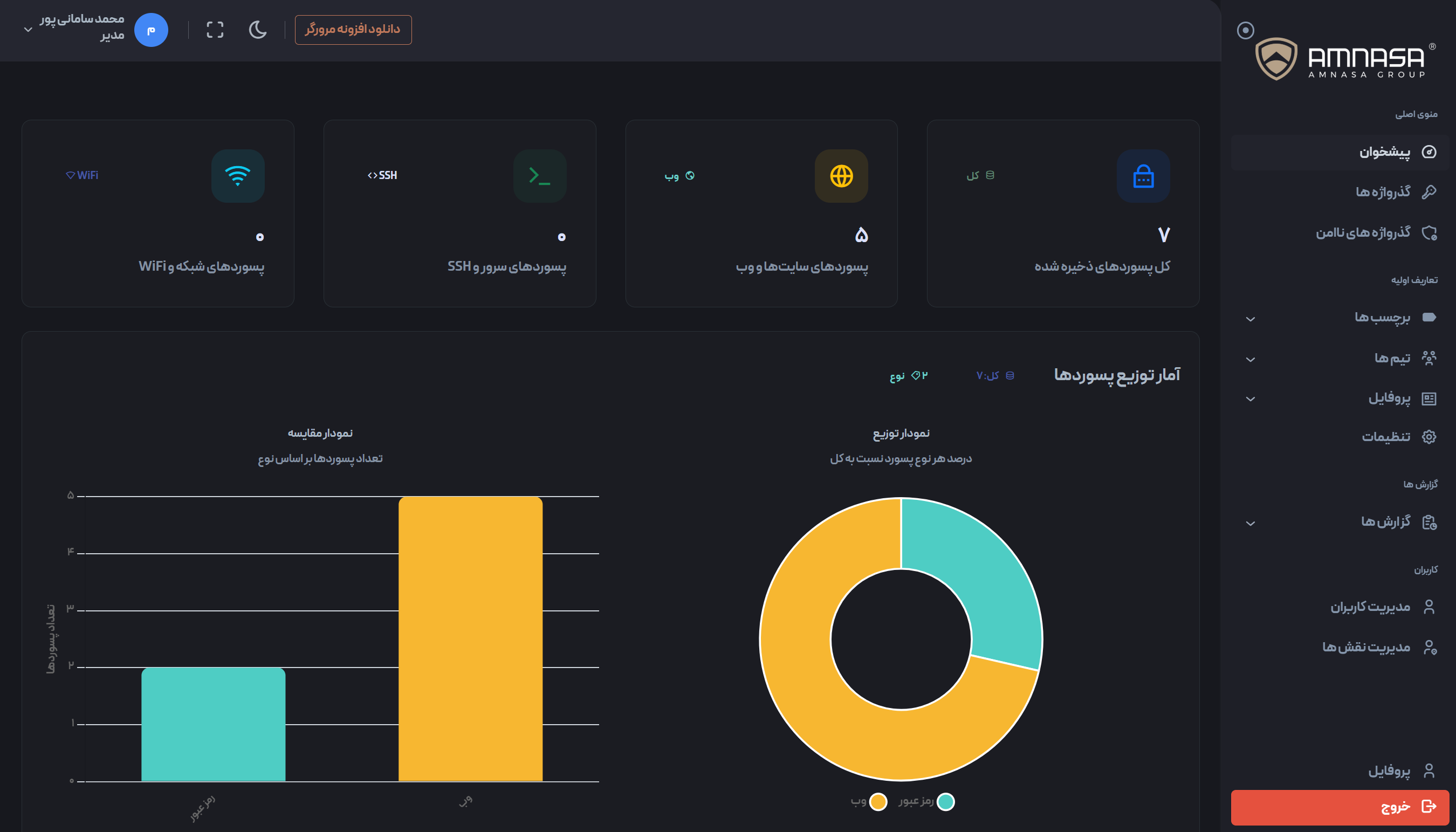
Task: Click the blue user avatar circle
Action: point(151,30)
